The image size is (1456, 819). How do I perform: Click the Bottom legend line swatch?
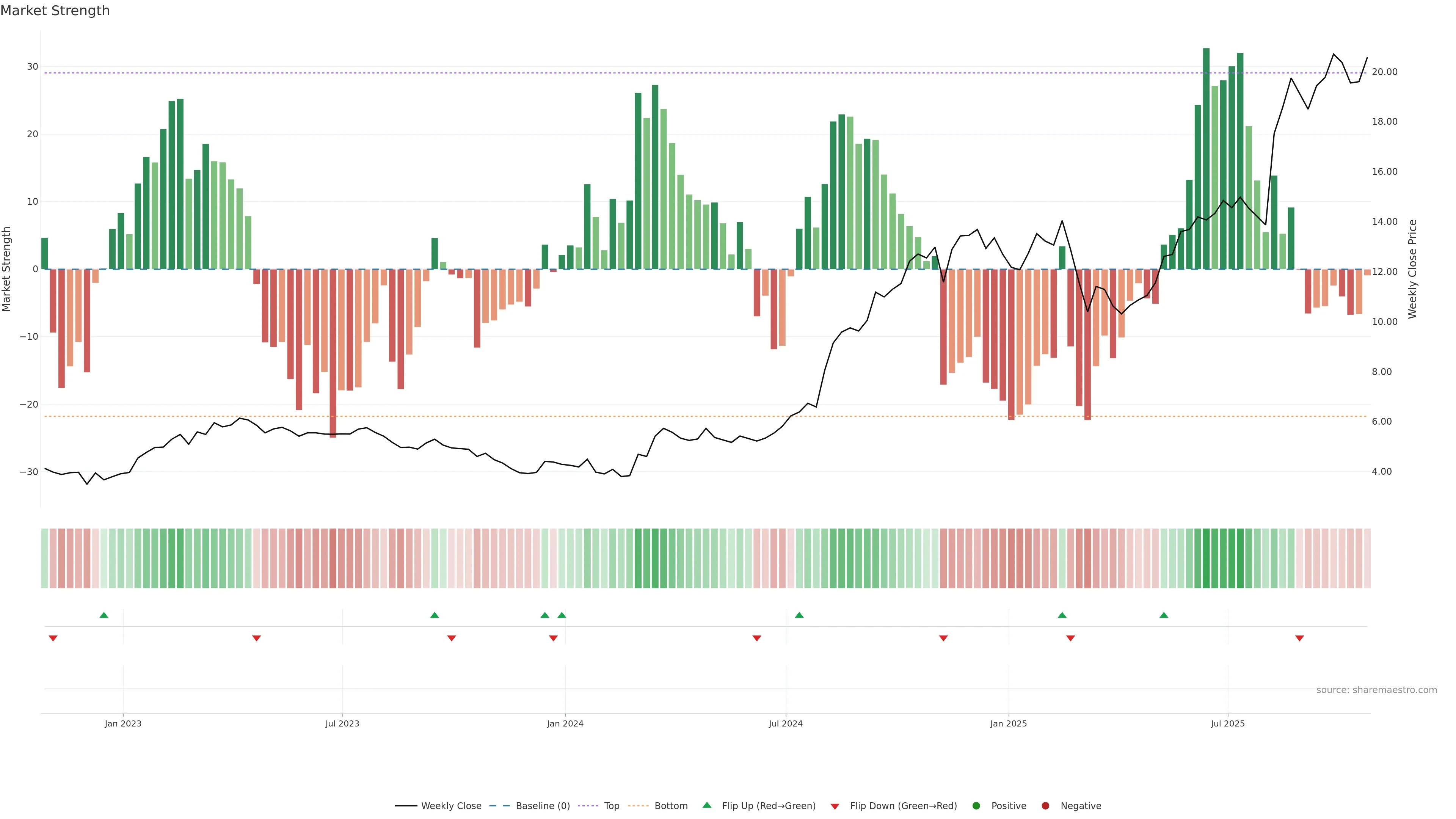638,805
